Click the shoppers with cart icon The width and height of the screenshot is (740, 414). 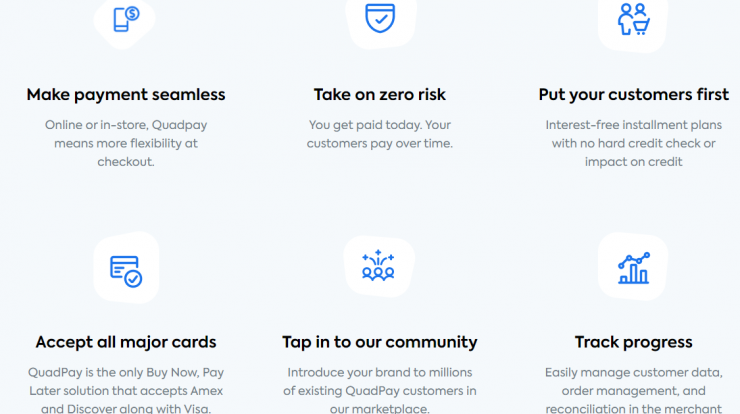coord(634,19)
